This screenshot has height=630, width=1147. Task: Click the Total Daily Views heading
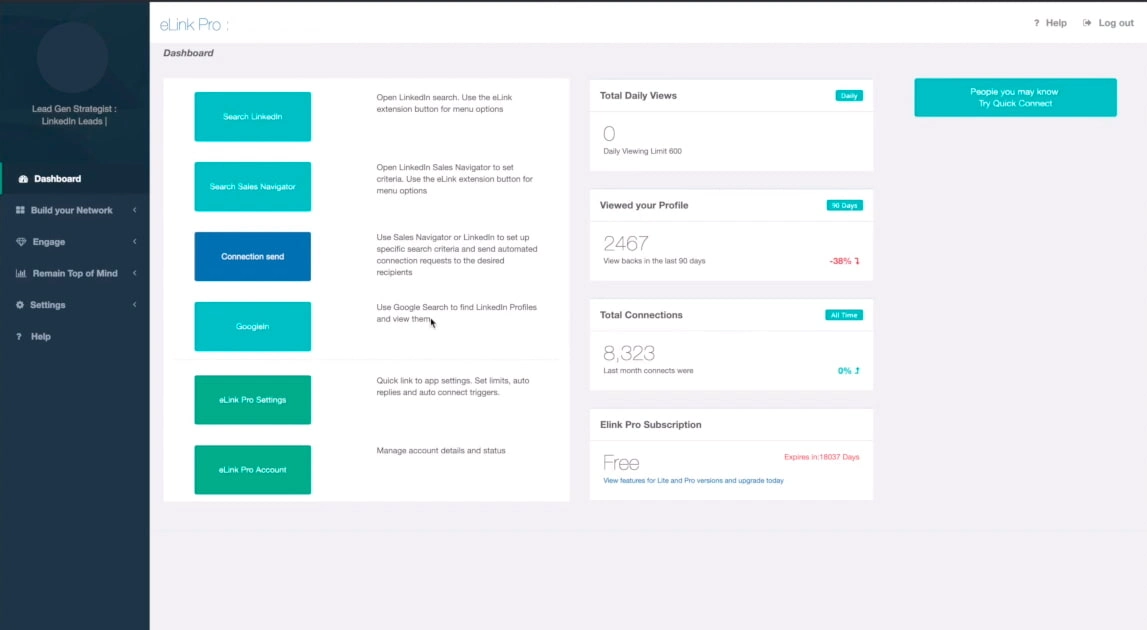pos(638,96)
